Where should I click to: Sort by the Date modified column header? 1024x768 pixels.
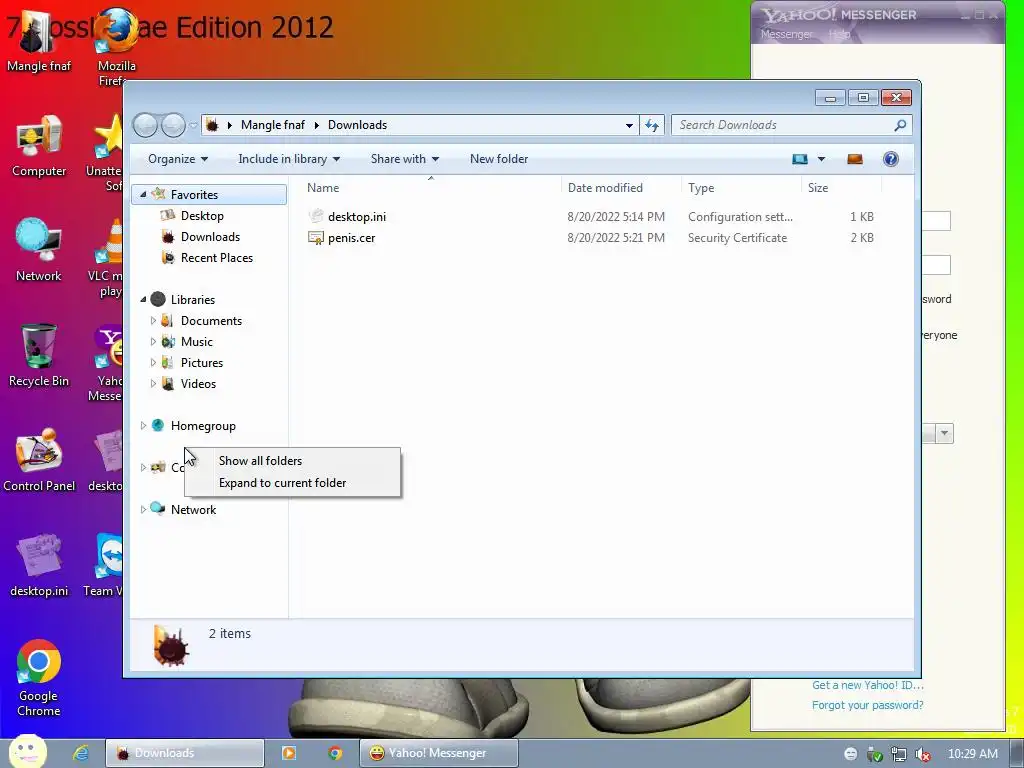click(620, 187)
